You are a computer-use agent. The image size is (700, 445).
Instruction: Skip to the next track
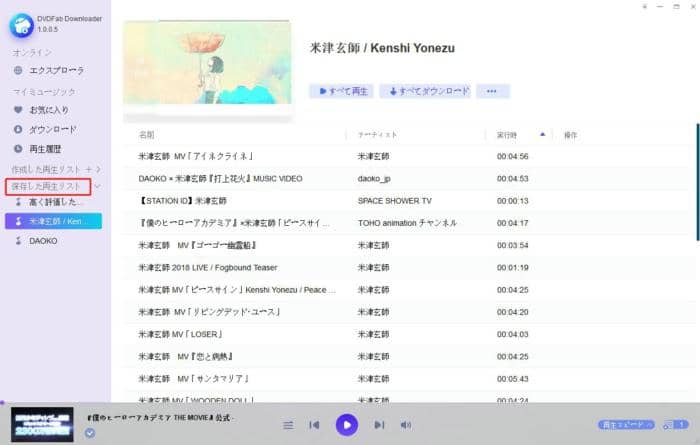(379, 425)
